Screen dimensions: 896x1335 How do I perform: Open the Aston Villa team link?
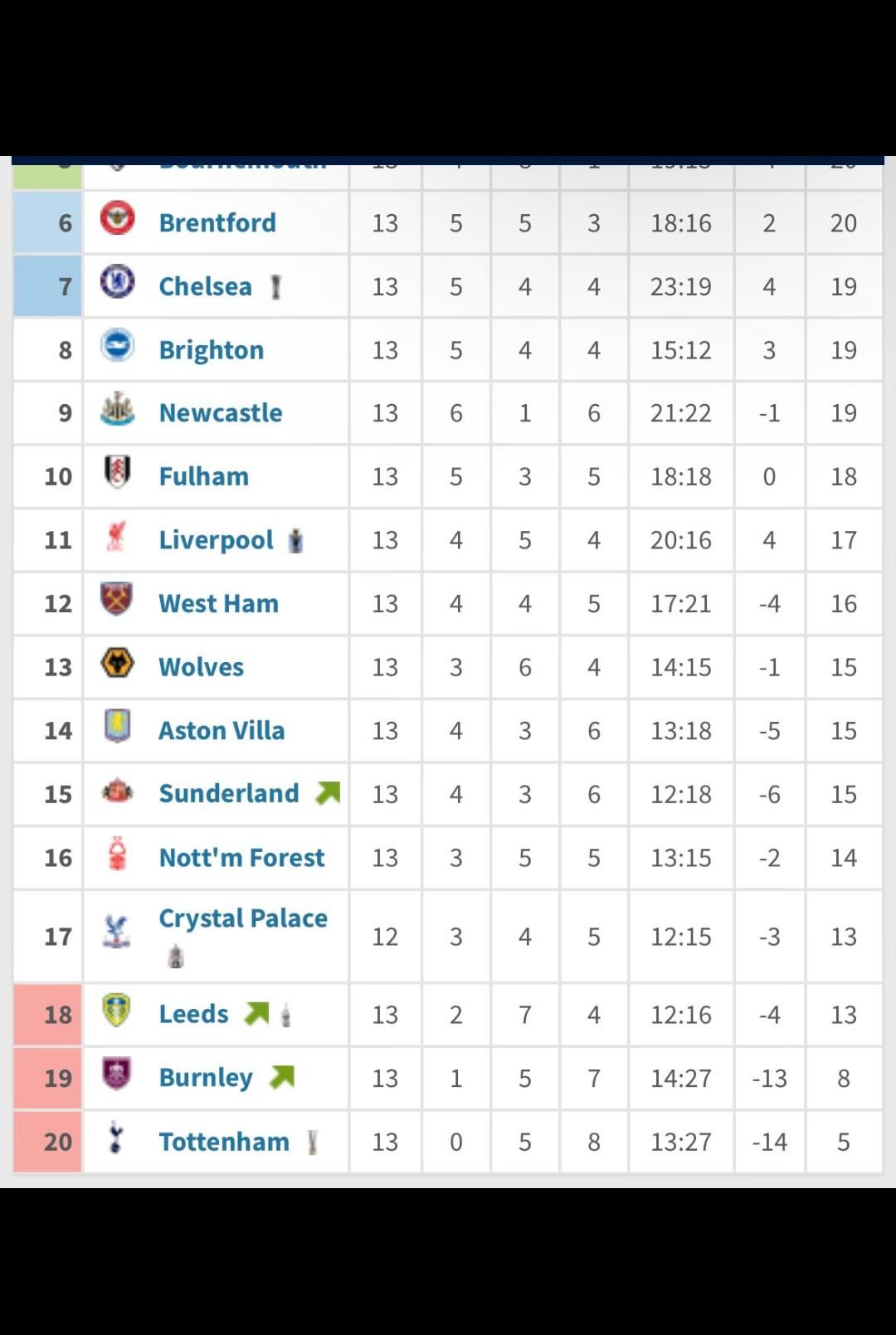click(222, 730)
